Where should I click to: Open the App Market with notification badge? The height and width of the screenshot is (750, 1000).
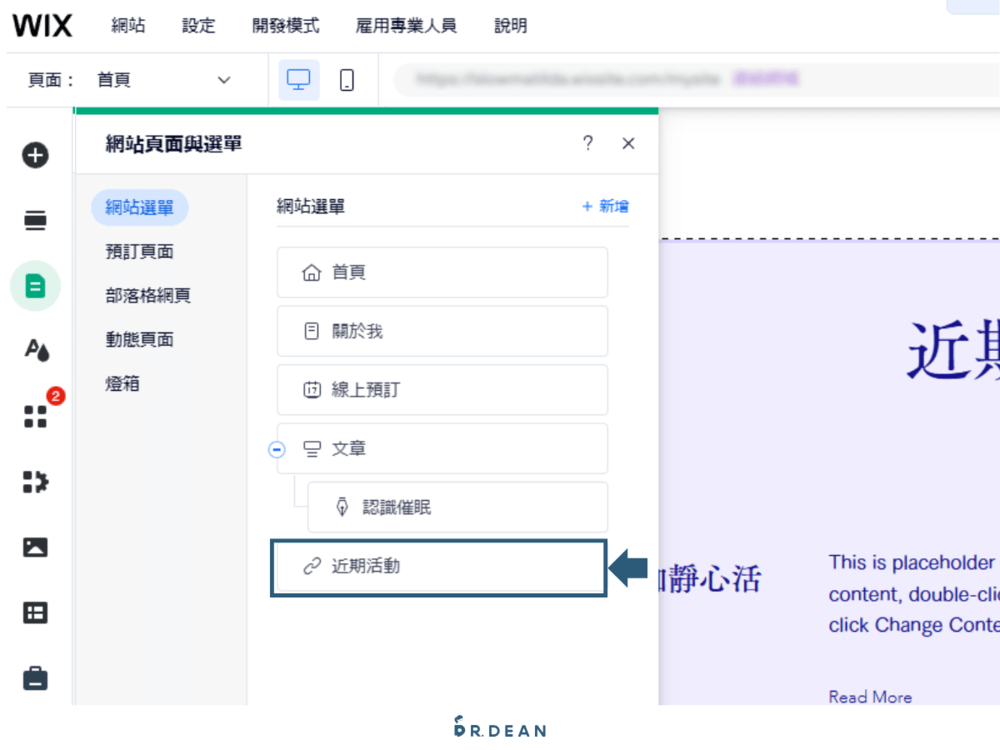(x=35, y=416)
